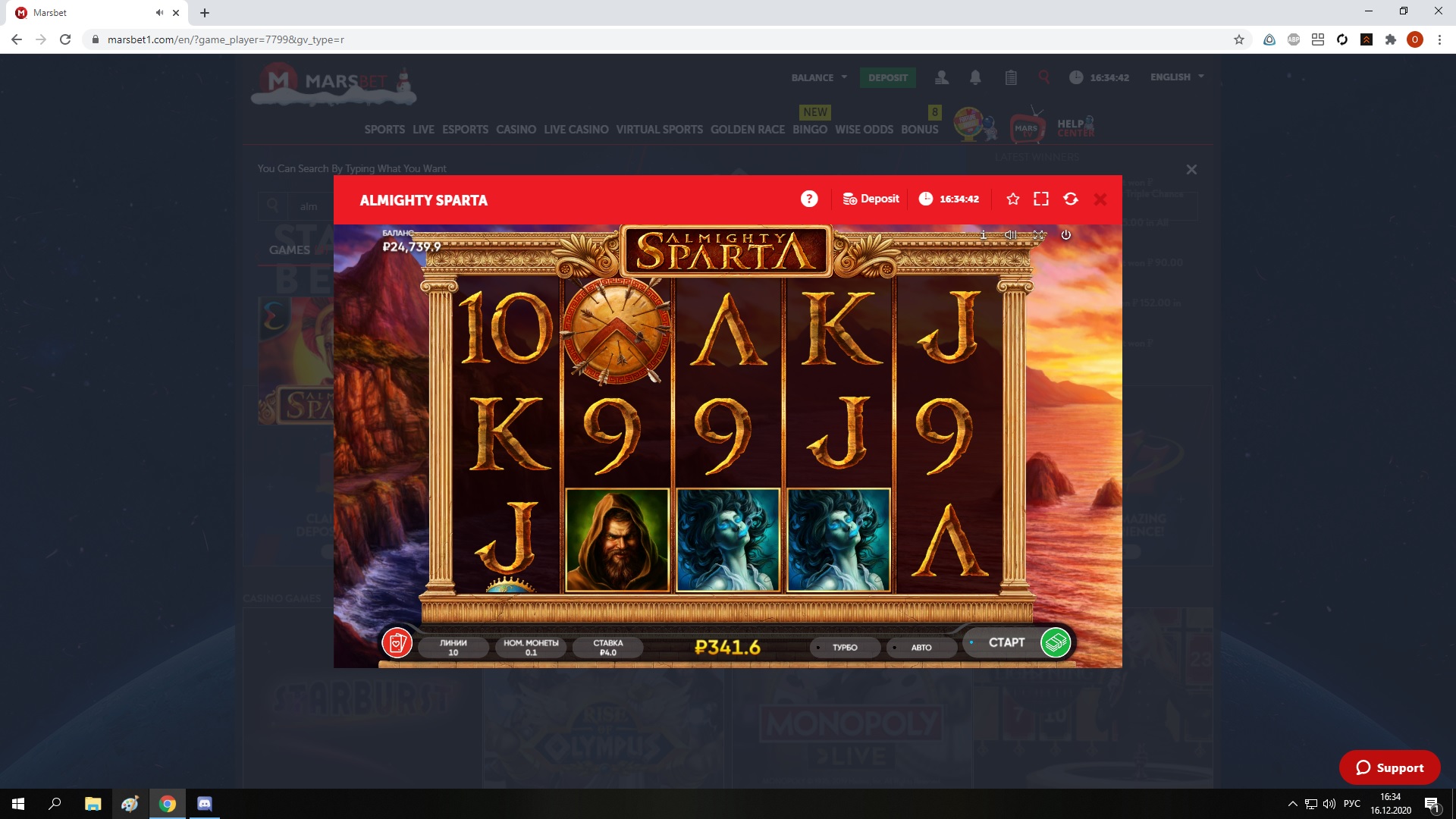Change the СТАВКА bet amount
This screenshot has width=1456, height=819.
tap(608, 647)
